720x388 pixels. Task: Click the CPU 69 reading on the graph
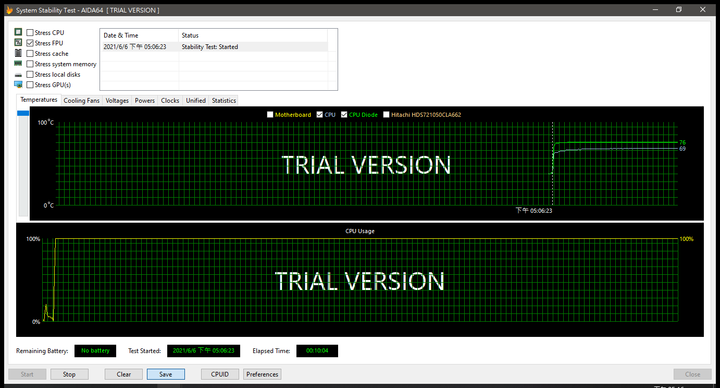click(682, 149)
